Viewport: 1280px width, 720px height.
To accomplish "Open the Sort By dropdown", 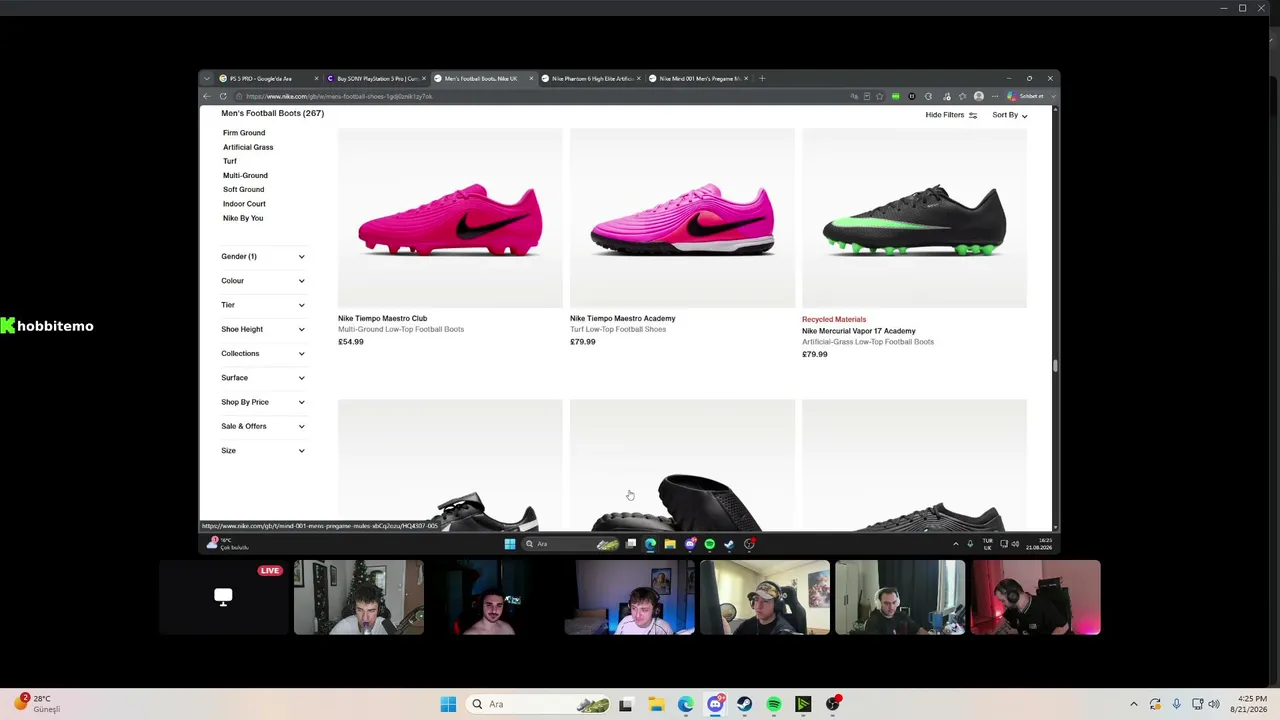I will coord(1009,115).
